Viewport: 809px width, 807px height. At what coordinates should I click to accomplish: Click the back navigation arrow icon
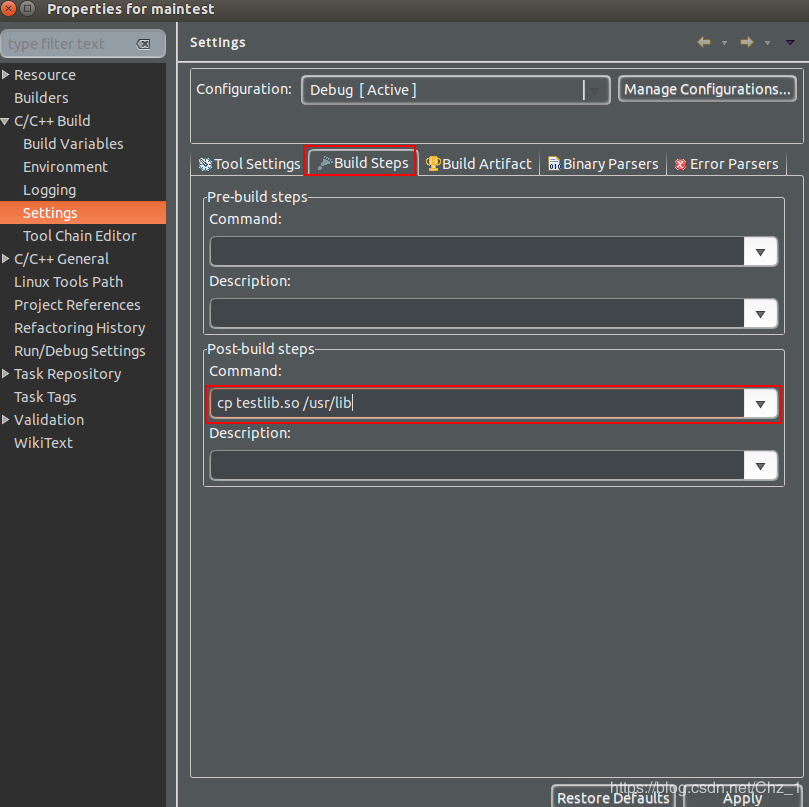point(704,42)
